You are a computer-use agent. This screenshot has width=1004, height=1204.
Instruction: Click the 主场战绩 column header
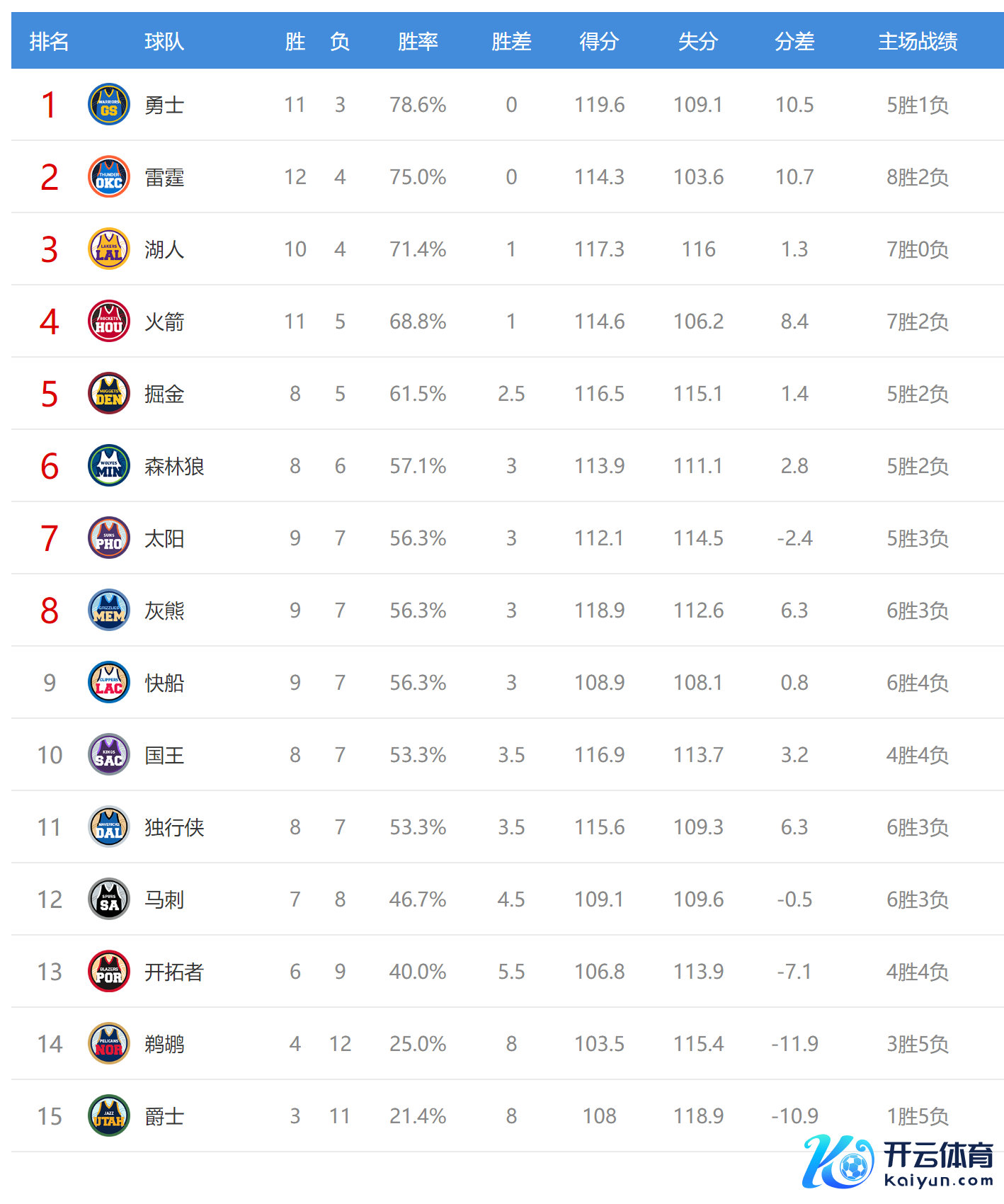pyautogui.click(x=918, y=41)
